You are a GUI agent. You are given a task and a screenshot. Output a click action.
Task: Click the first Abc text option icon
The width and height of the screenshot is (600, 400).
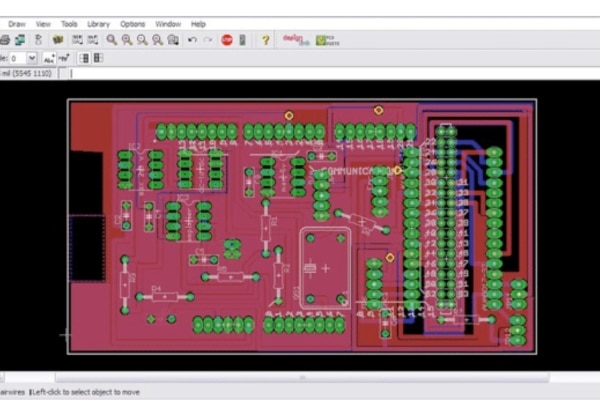click(49, 58)
